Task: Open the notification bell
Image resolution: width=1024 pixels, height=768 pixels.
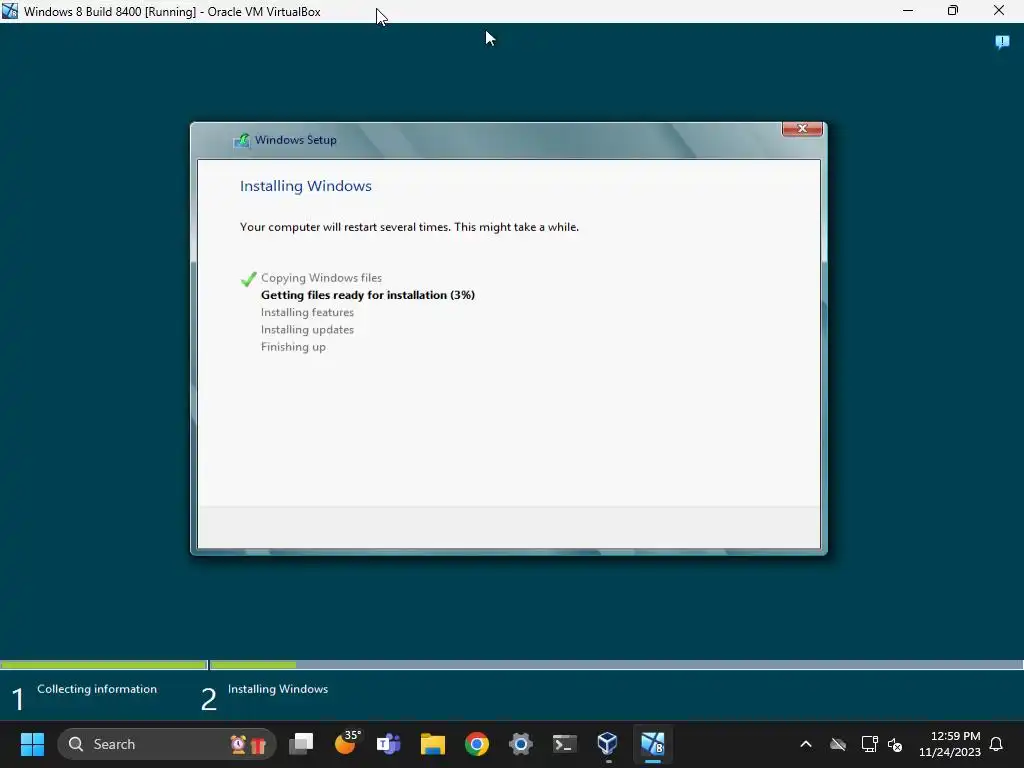Action: point(996,744)
